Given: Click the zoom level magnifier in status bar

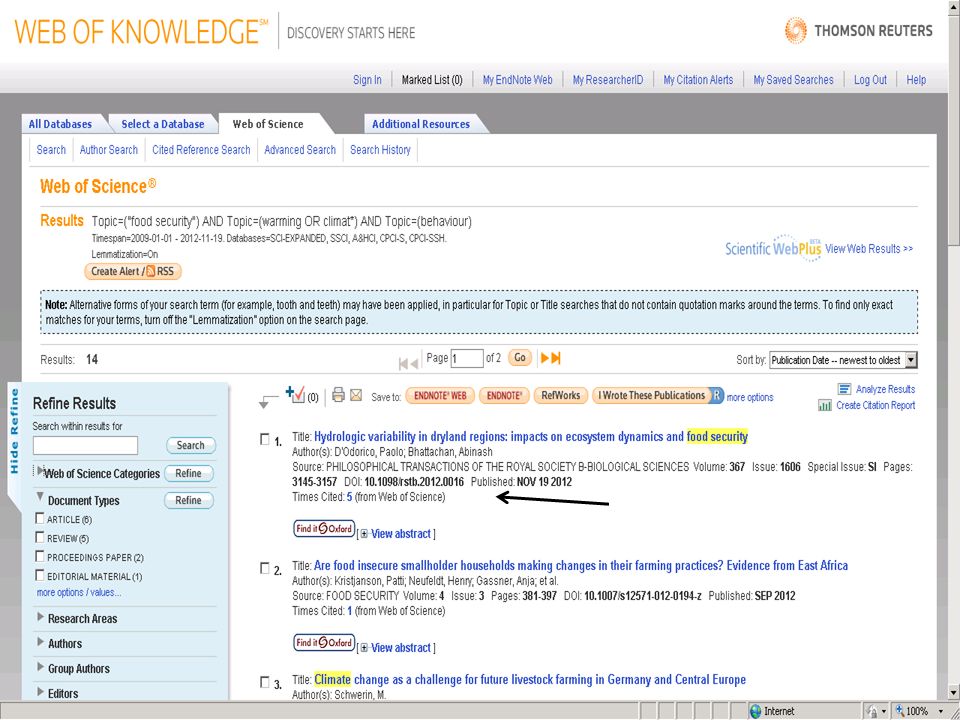Looking at the screenshot, I should (x=900, y=711).
